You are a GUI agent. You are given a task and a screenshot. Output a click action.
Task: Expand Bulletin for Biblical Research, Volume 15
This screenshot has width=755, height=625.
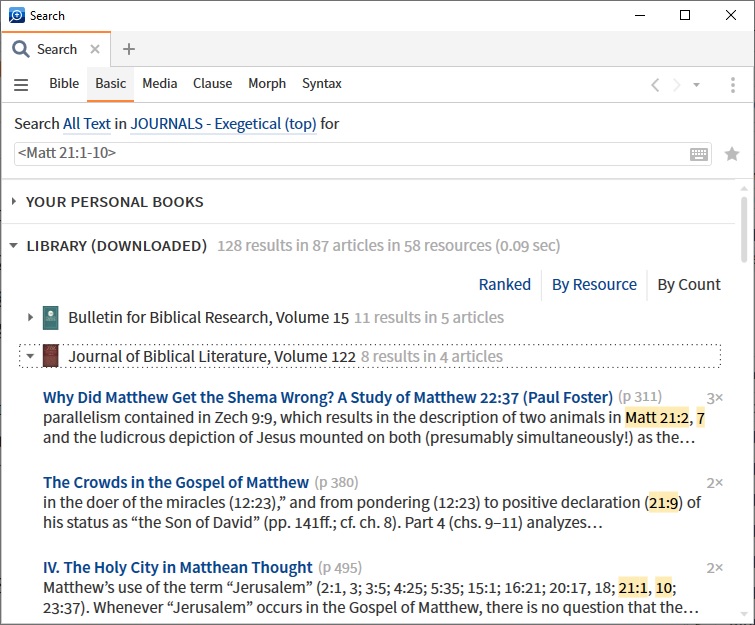[x=31, y=318]
